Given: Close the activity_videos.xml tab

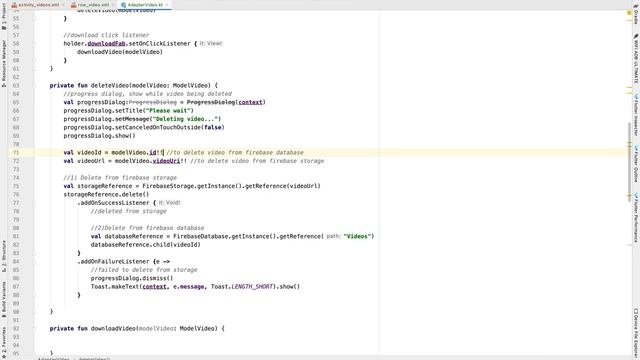Looking at the screenshot, I should click(63, 5).
